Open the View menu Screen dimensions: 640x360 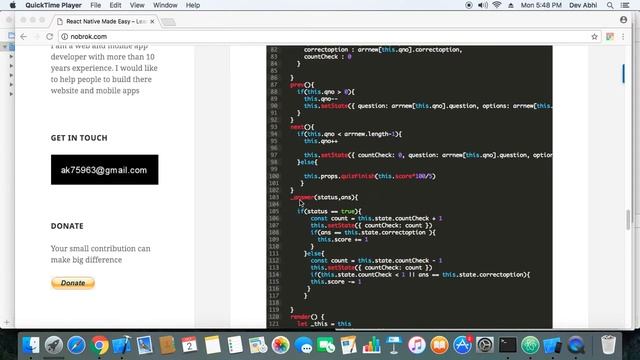[x=137, y=5]
